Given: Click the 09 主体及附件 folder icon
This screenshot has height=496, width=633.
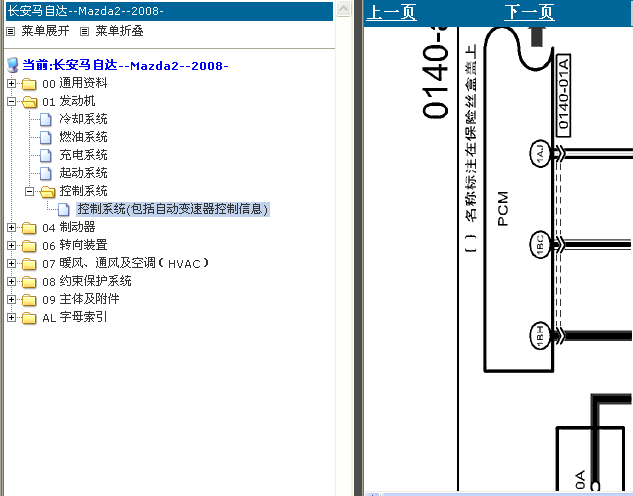Looking at the screenshot, I should tap(29, 300).
